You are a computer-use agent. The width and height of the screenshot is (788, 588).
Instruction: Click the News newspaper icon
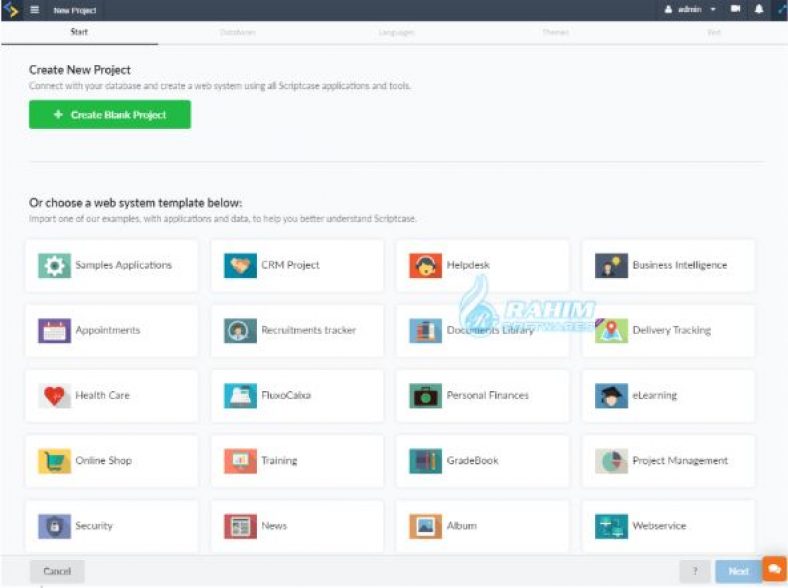tap(240, 526)
